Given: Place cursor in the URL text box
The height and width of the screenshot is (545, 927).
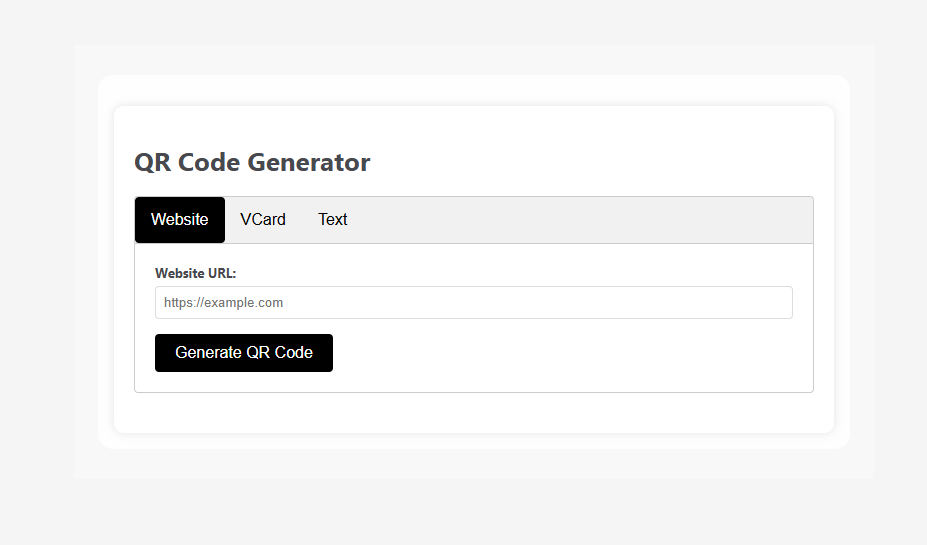Looking at the screenshot, I should (473, 303).
